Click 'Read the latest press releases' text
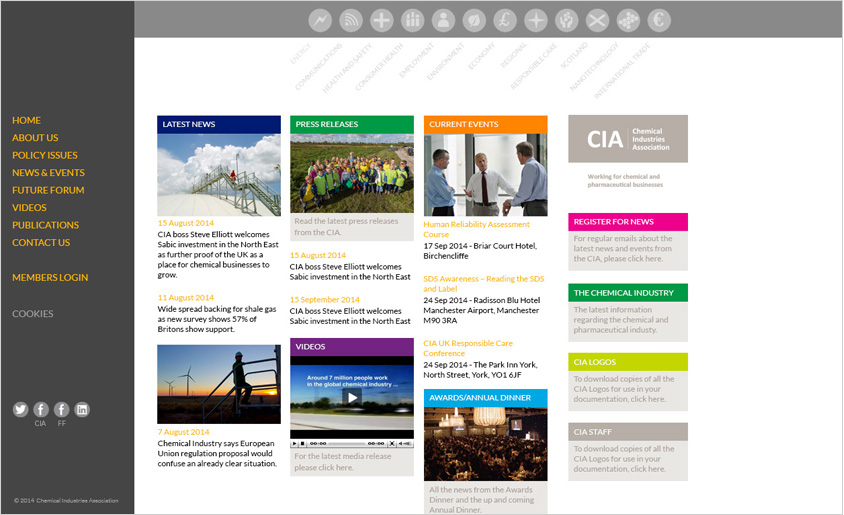Image resolution: width=844 pixels, height=515 pixels. point(346,227)
